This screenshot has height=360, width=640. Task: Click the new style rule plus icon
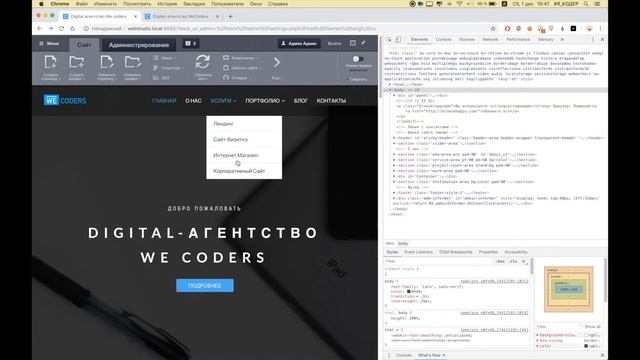[x=524, y=261]
